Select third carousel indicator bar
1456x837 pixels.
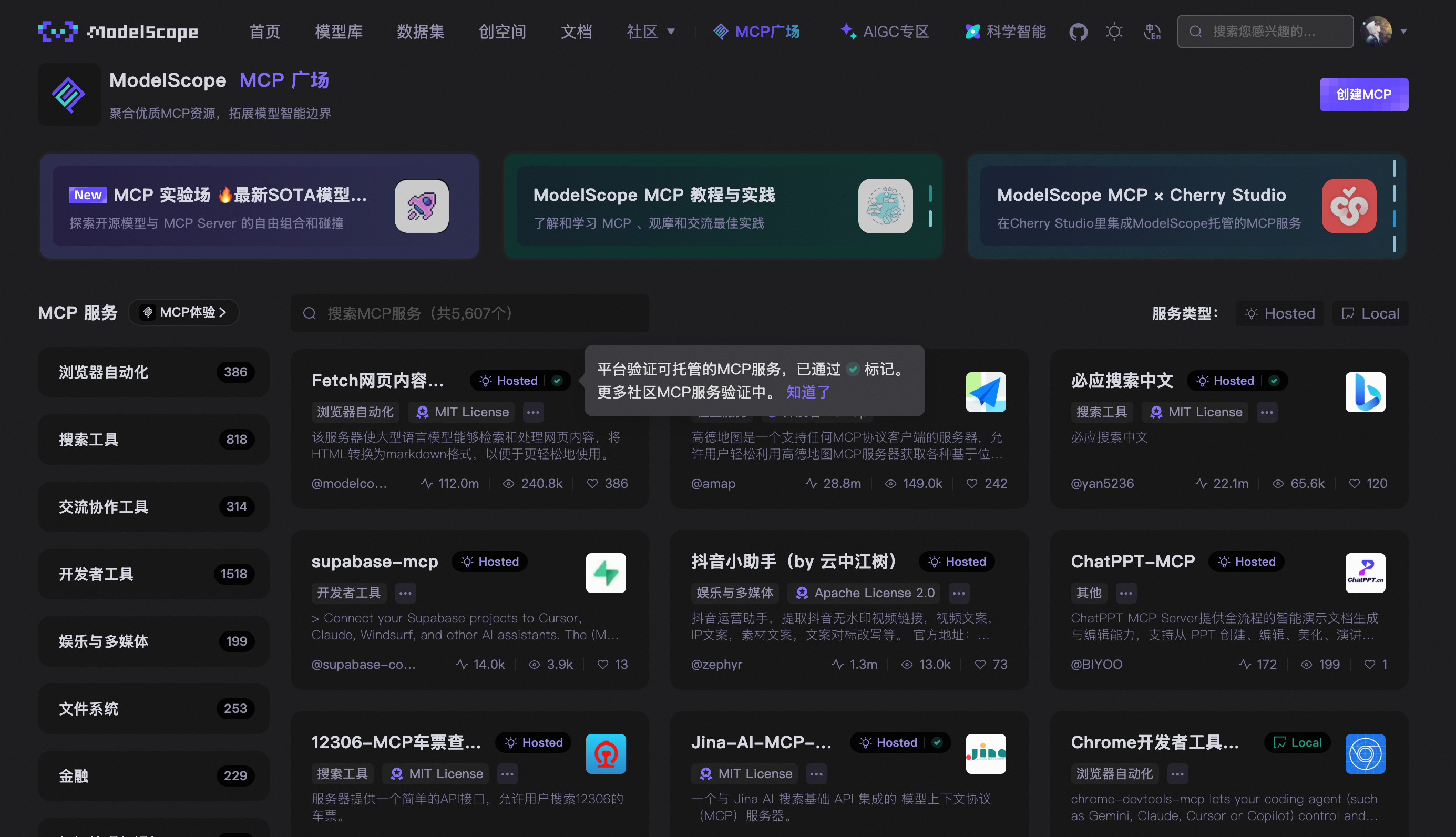point(1395,218)
